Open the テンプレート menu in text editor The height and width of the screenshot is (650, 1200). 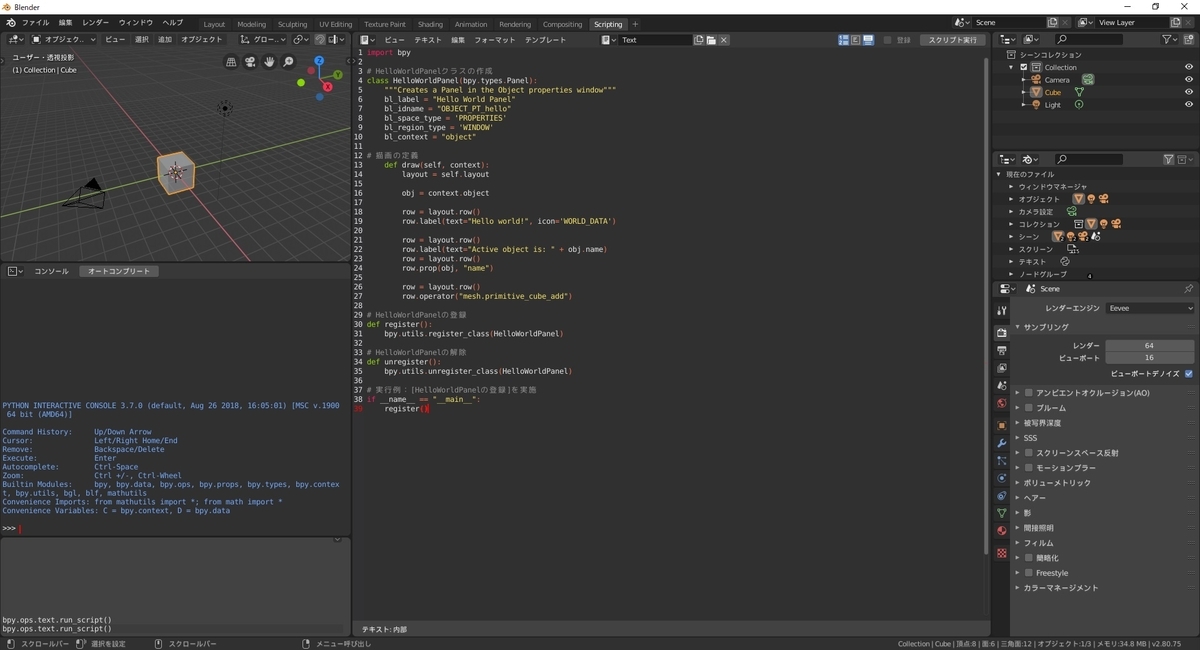click(x=545, y=40)
